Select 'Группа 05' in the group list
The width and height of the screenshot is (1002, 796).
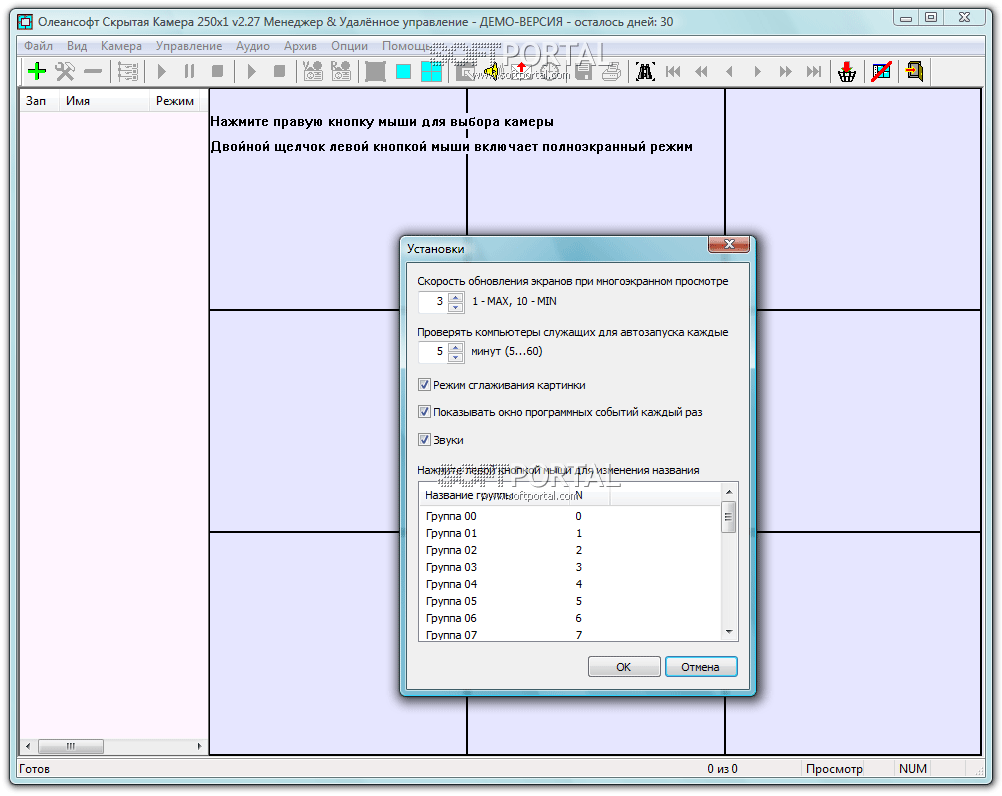451,601
